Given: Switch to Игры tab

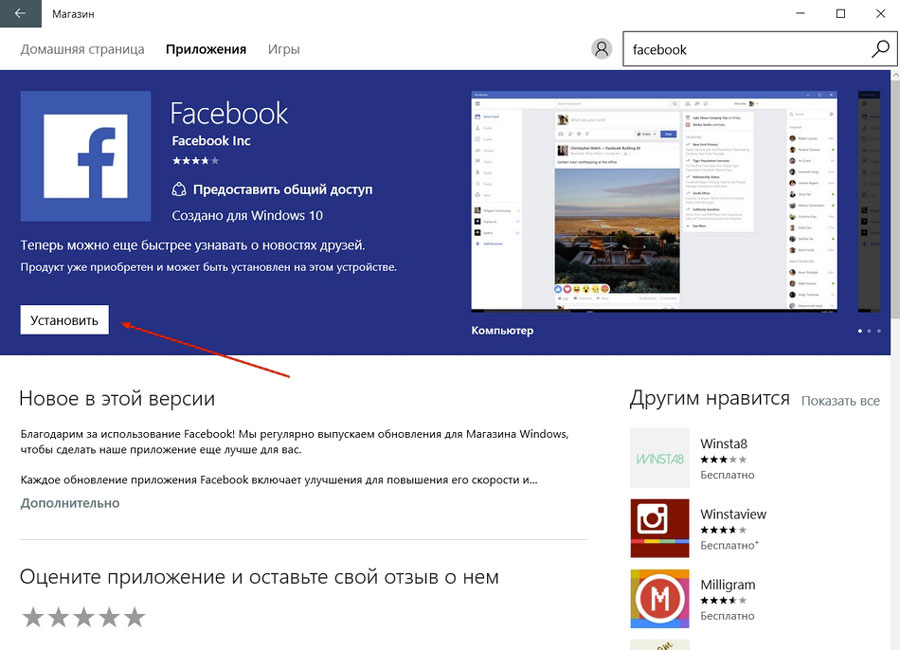Looking at the screenshot, I should tap(284, 49).
